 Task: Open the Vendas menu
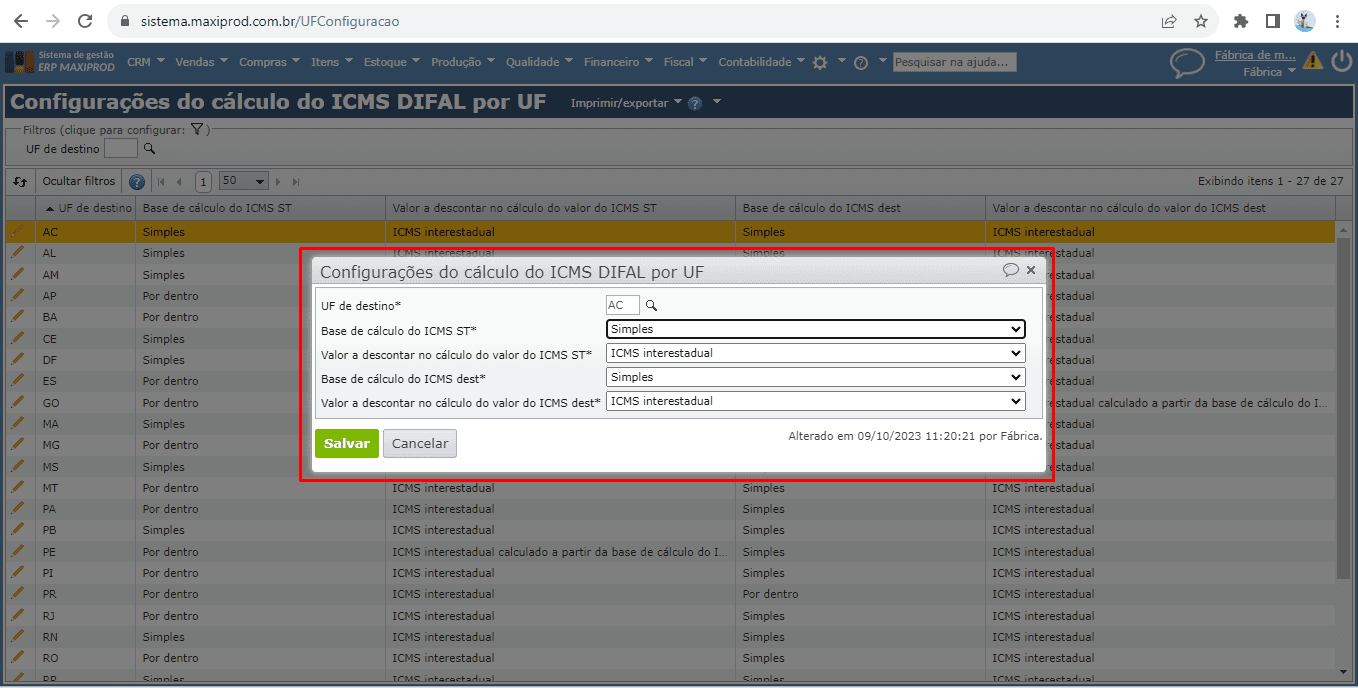200,62
